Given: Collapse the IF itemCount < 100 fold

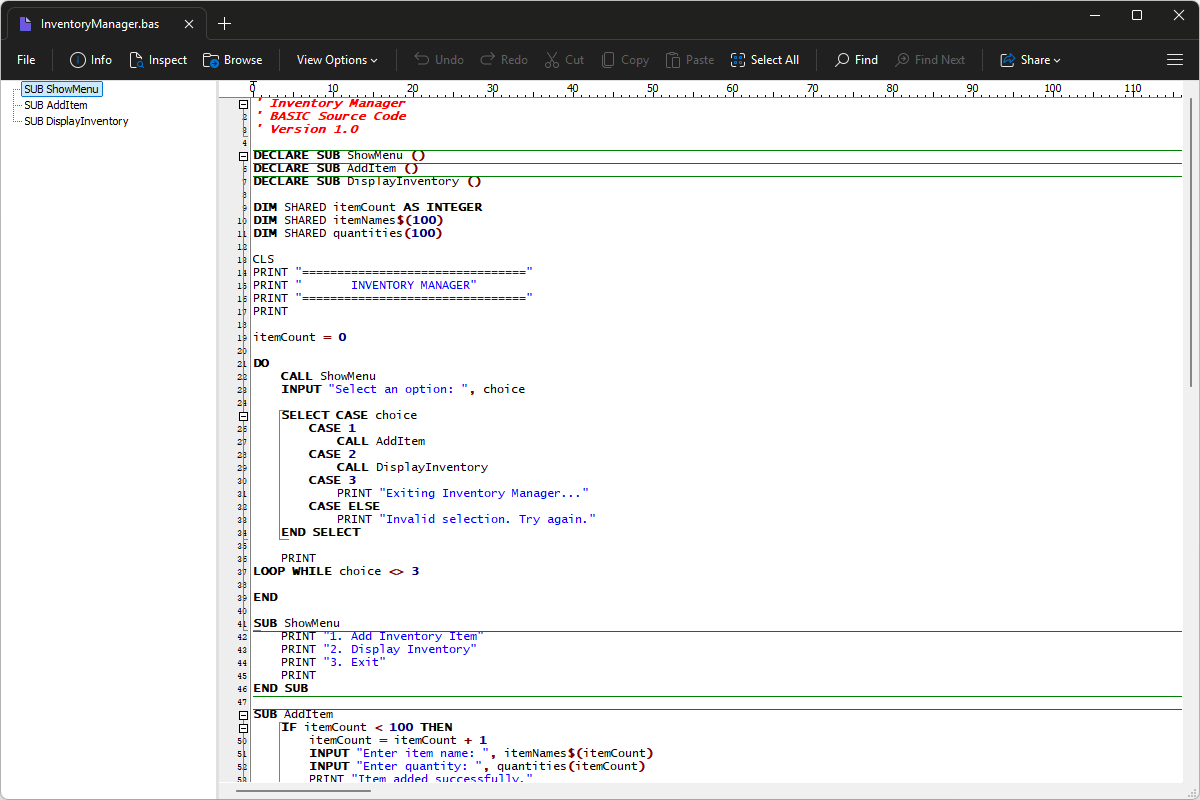Looking at the screenshot, I should point(244,727).
